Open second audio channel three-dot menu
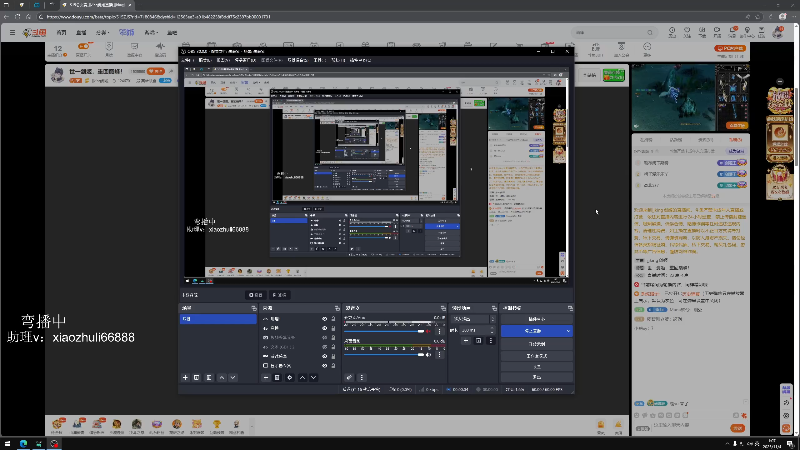The height and width of the screenshot is (450, 800). (x=439, y=355)
